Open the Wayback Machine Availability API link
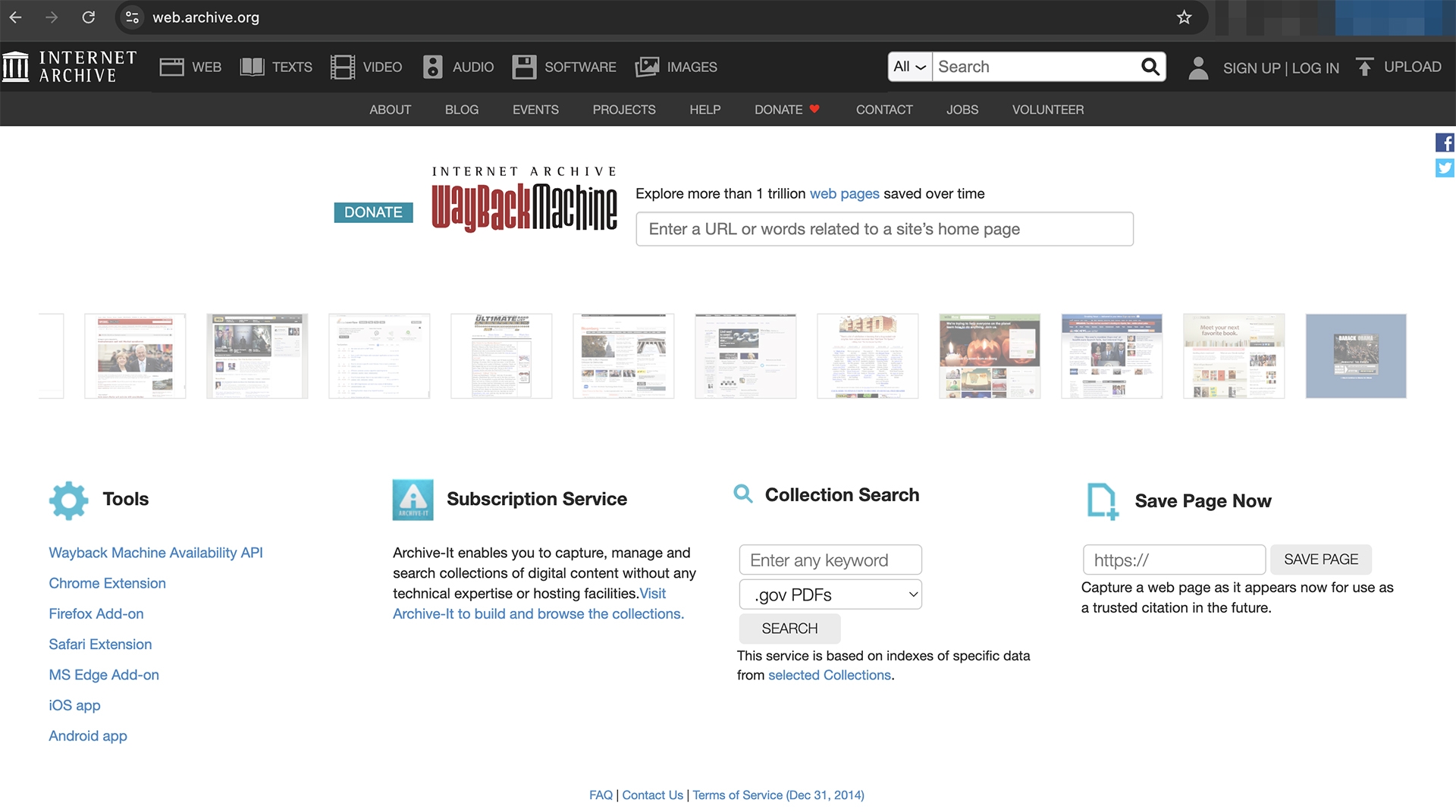 click(155, 553)
